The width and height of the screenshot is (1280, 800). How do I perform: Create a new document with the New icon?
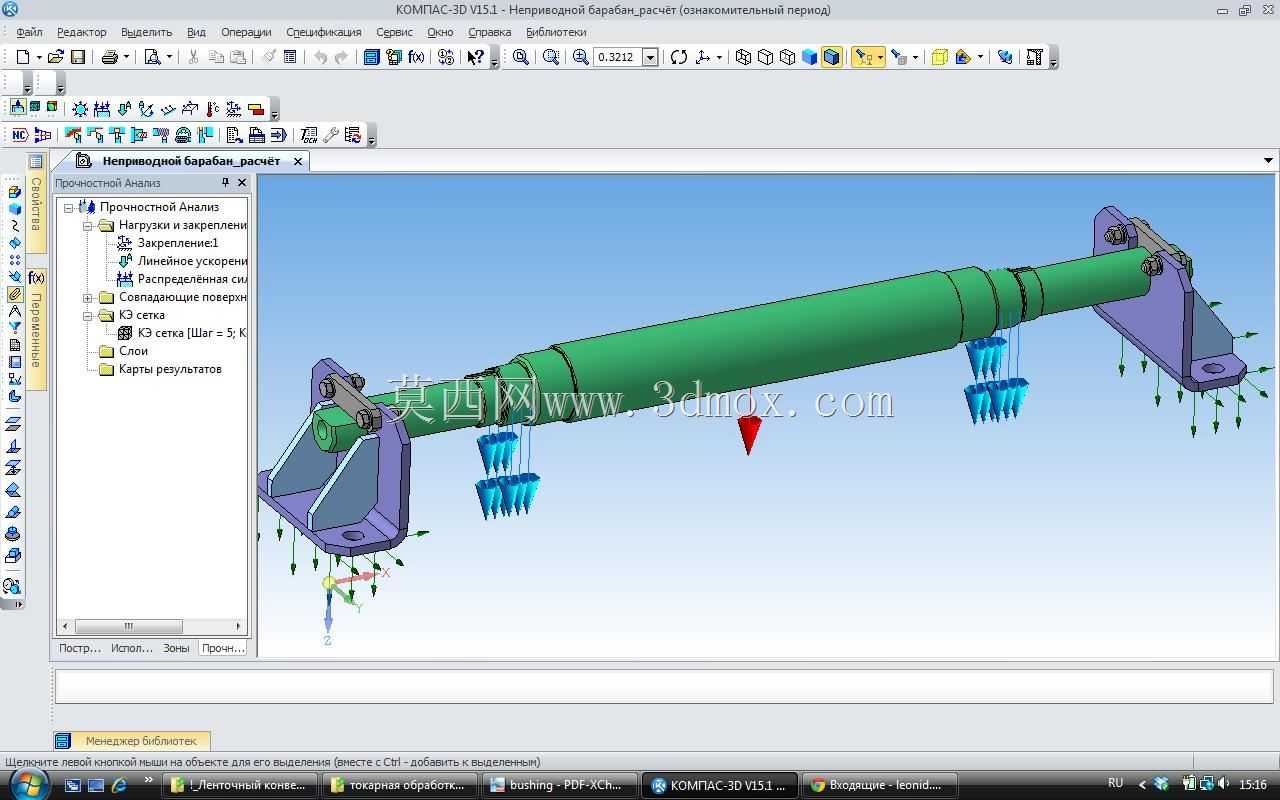pos(22,57)
